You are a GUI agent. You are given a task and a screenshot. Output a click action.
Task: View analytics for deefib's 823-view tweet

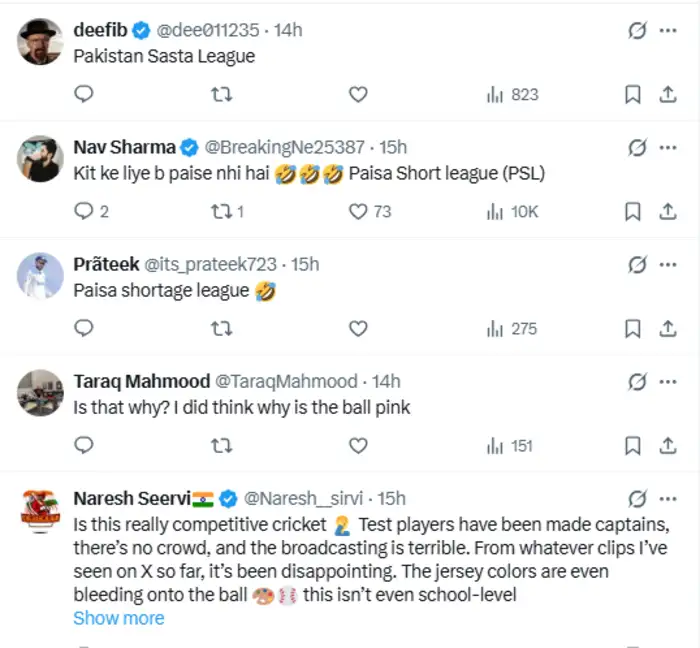(511, 94)
